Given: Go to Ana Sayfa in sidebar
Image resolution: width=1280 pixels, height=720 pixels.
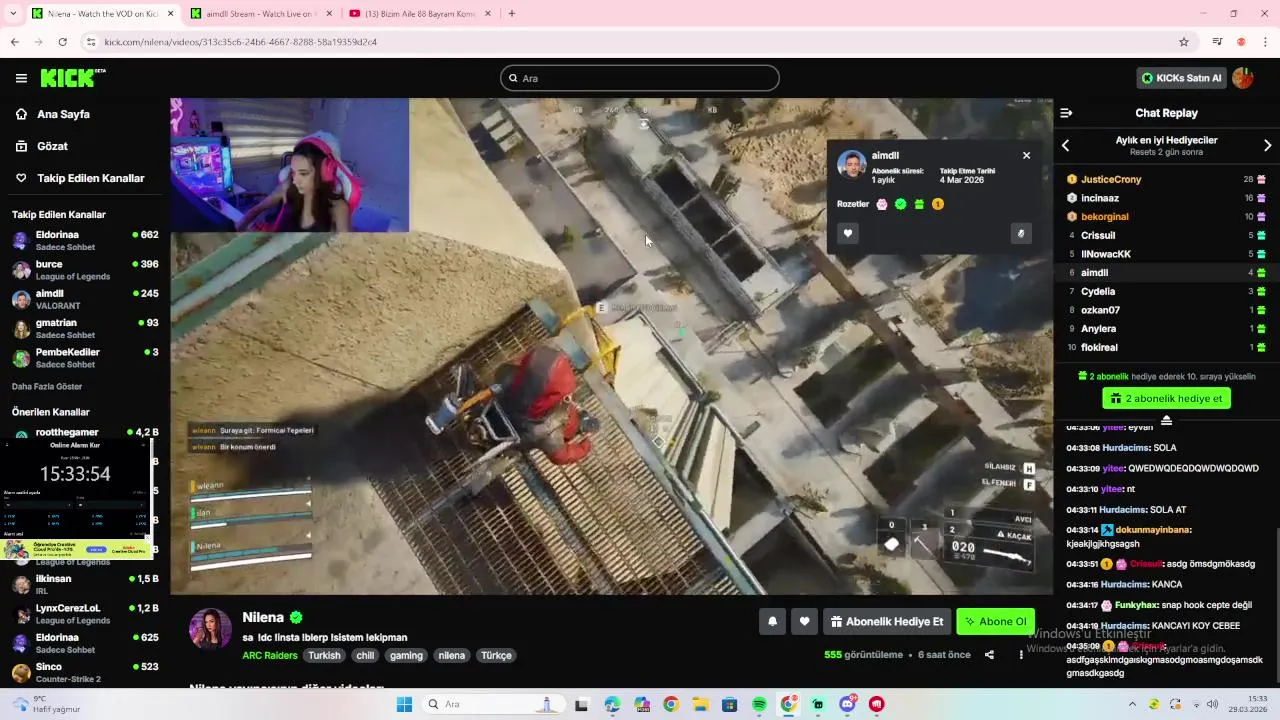Looking at the screenshot, I should [x=63, y=114].
